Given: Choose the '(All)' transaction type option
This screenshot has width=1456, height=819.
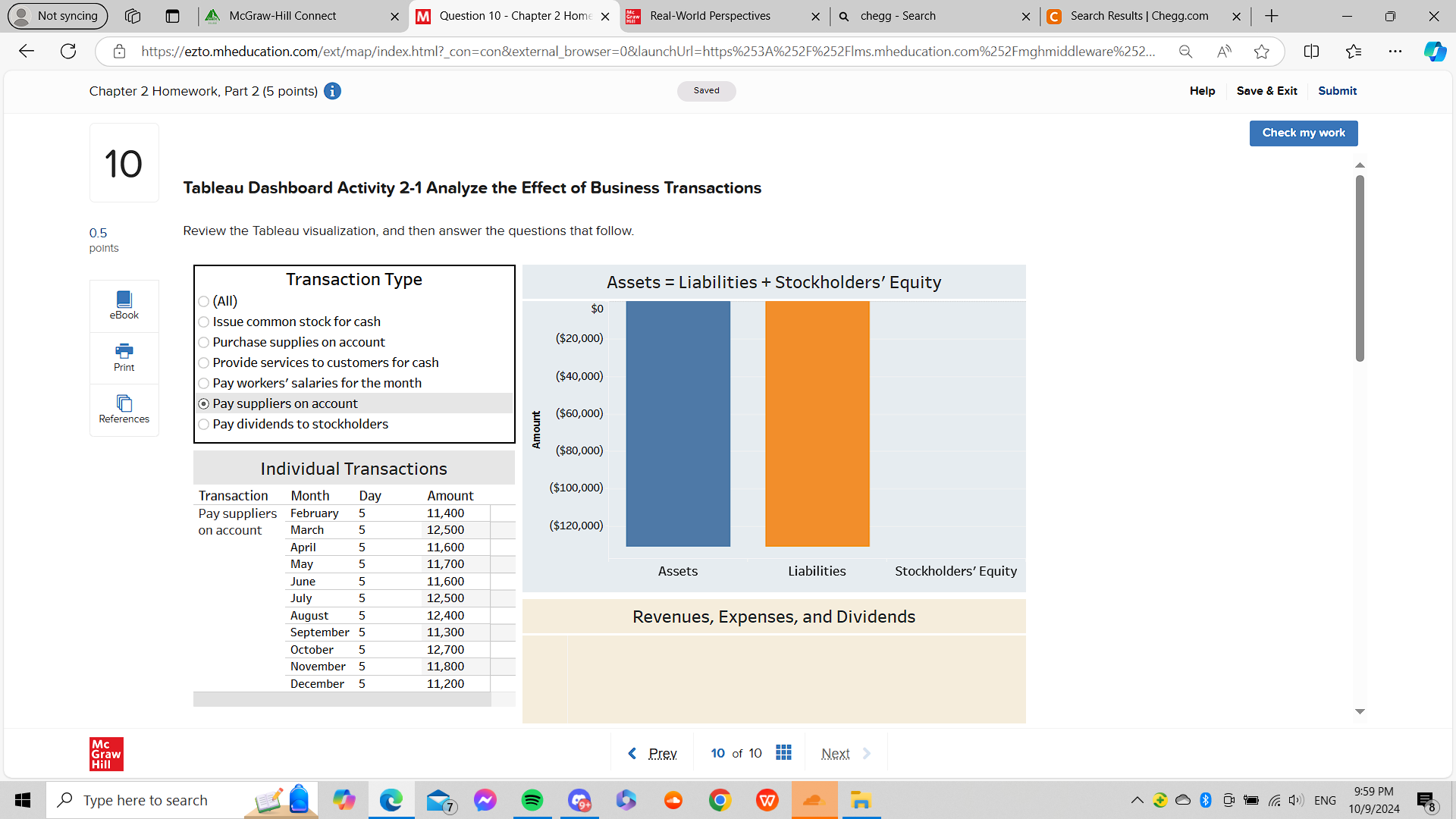Looking at the screenshot, I should tap(203, 301).
